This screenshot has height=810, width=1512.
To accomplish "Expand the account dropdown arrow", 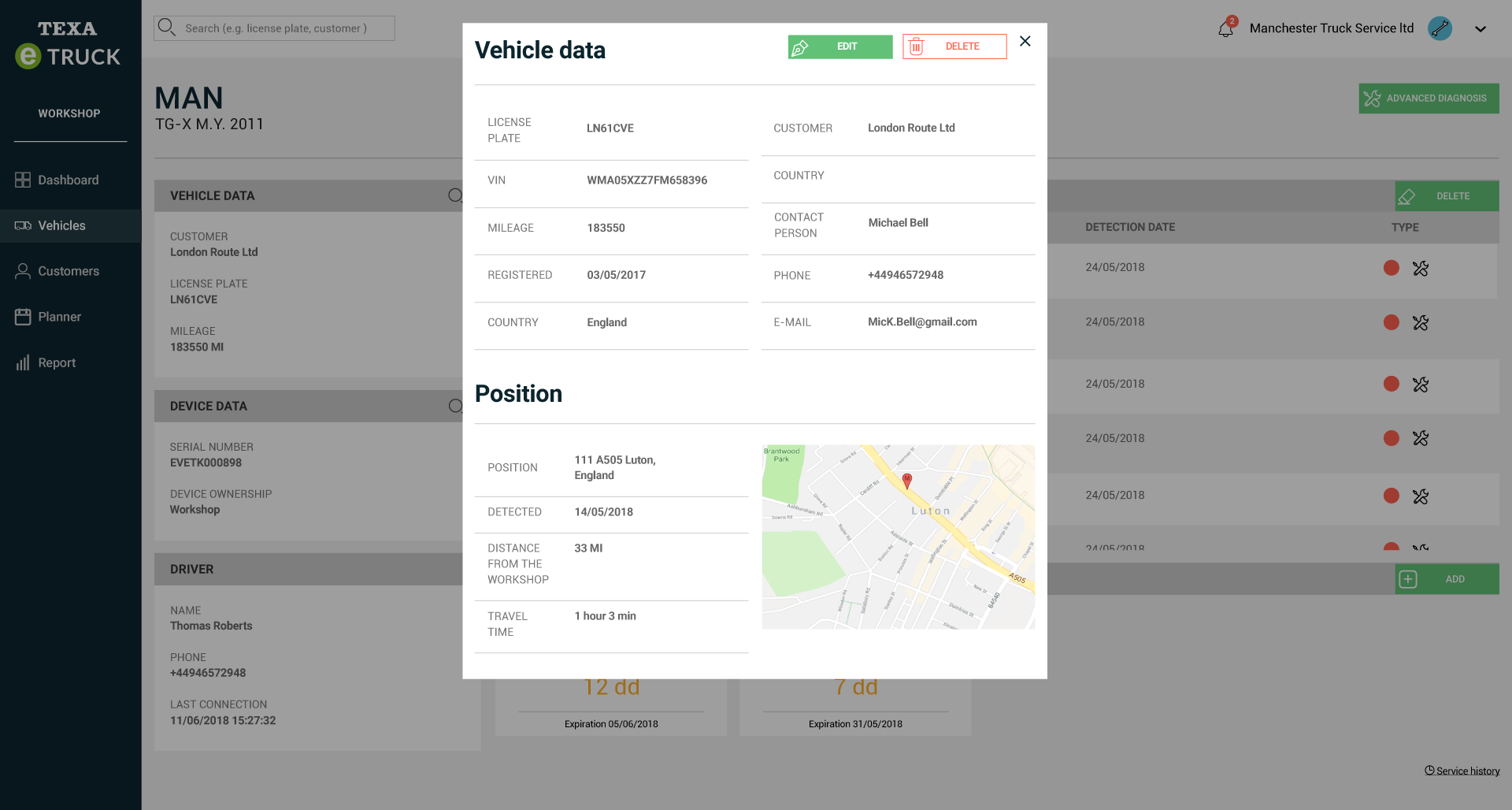I will click(x=1480, y=29).
